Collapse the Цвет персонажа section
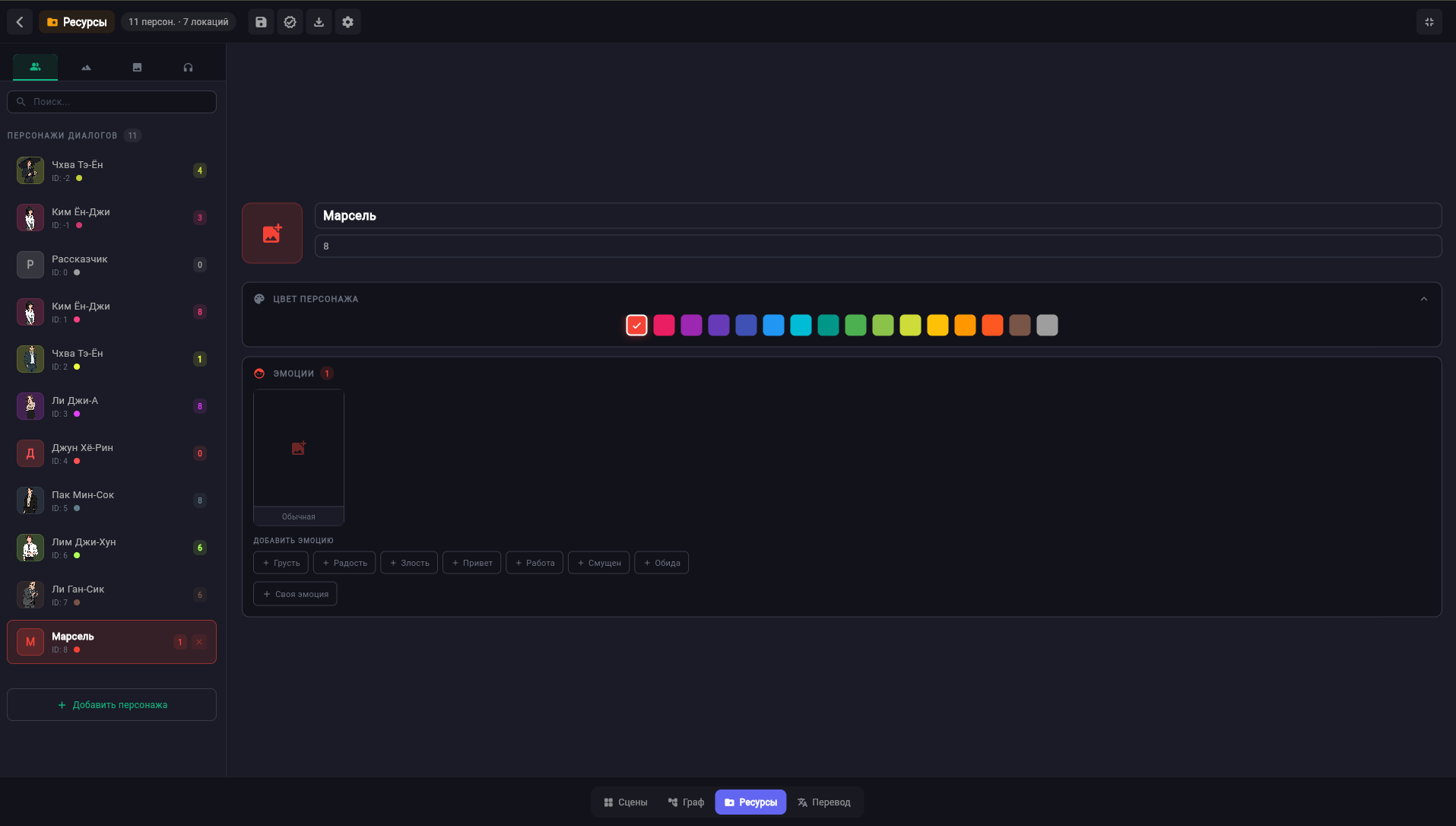The image size is (1456, 826). pyautogui.click(x=1424, y=299)
